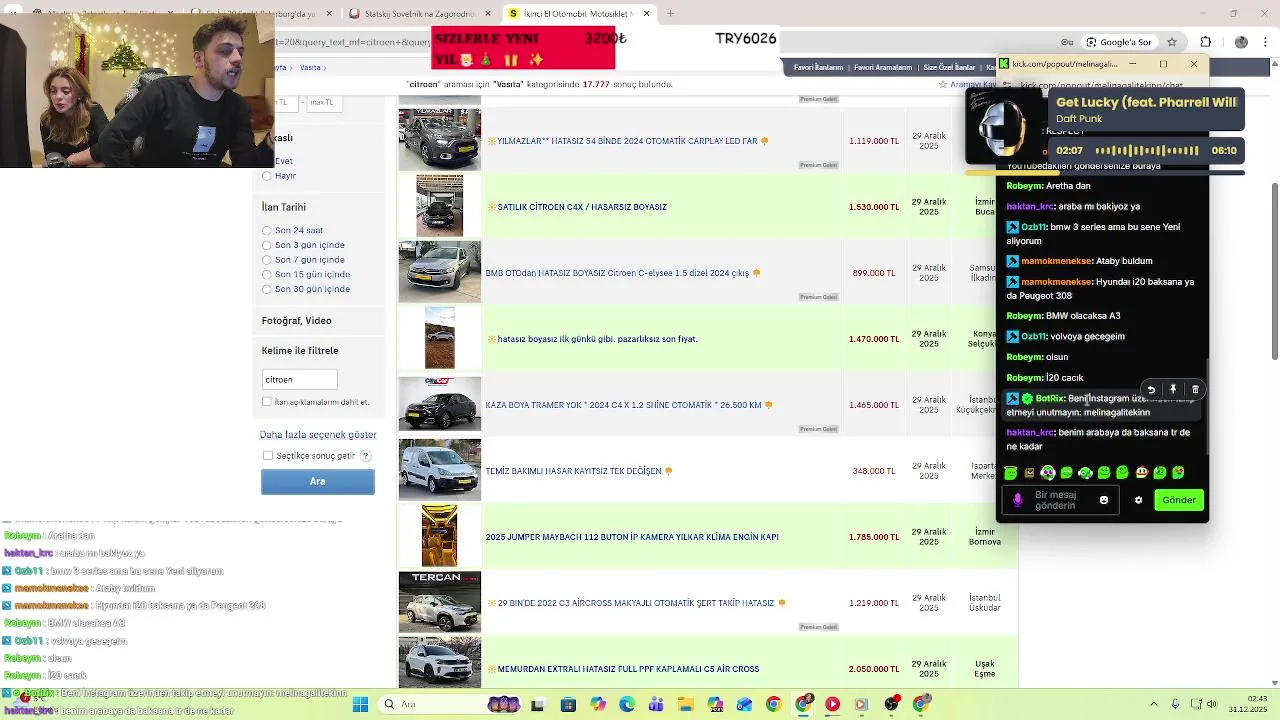Open Chrome three-dot menu
The width and height of the screenshot is (1280, 720).
(x=1266, y=42)
